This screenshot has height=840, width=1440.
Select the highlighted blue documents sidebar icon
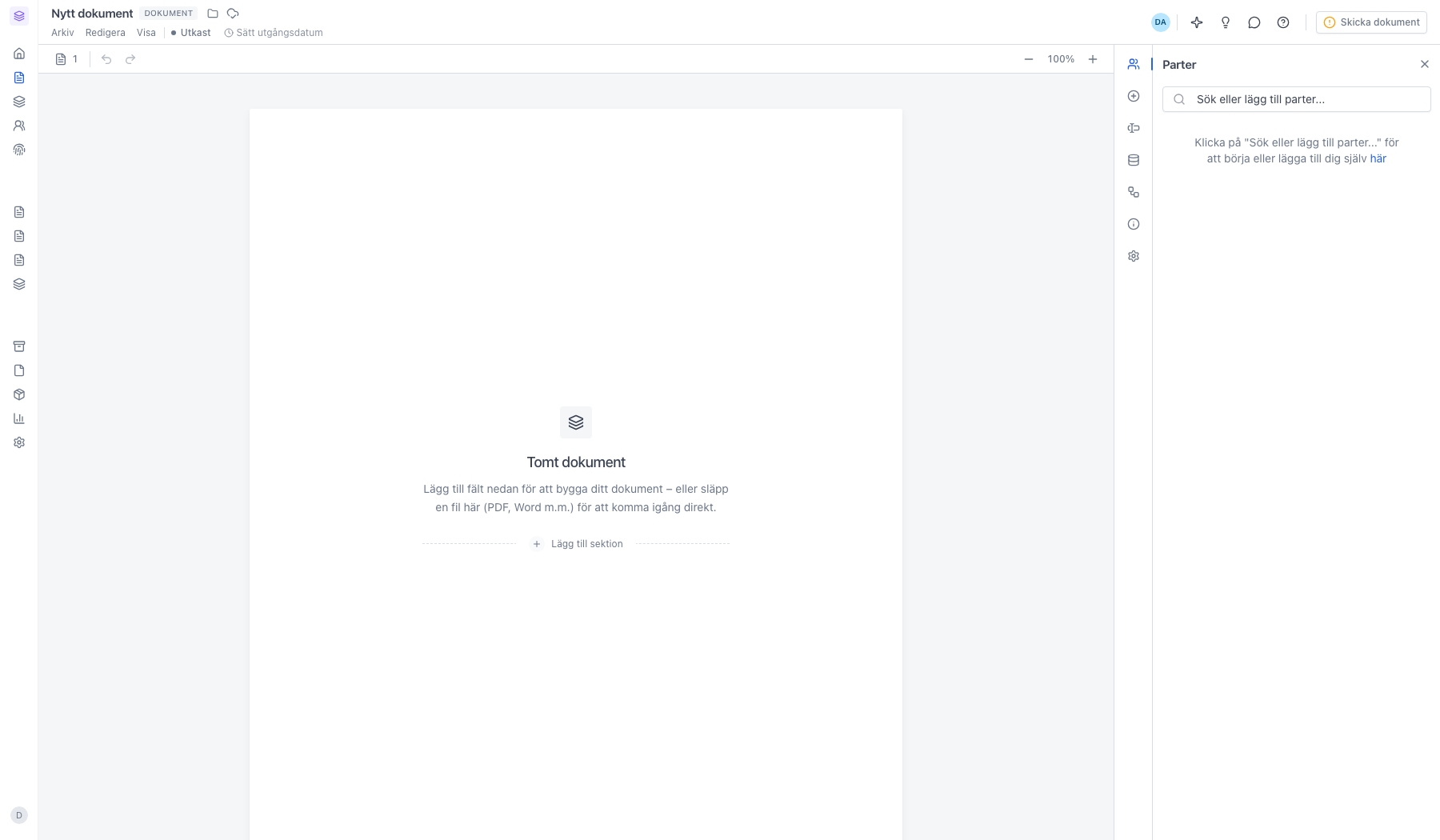tap(19, 78)
